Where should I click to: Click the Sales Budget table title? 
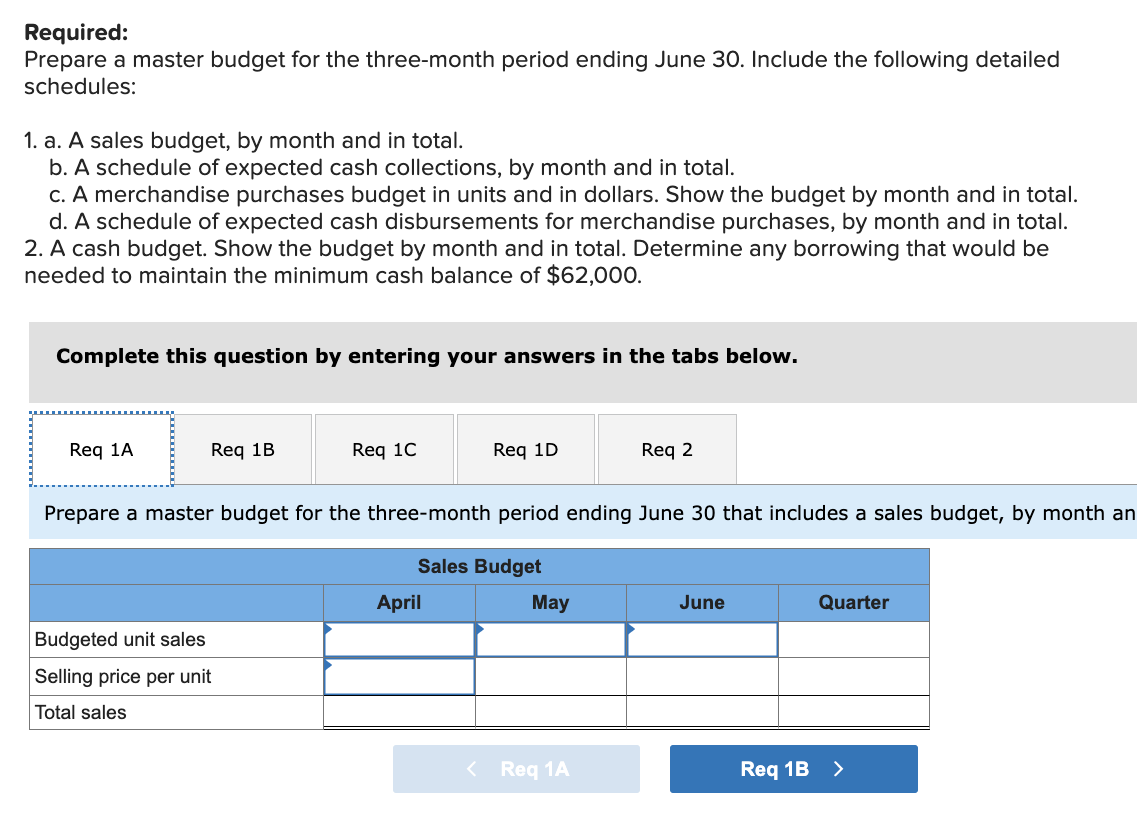coord(479,566)
